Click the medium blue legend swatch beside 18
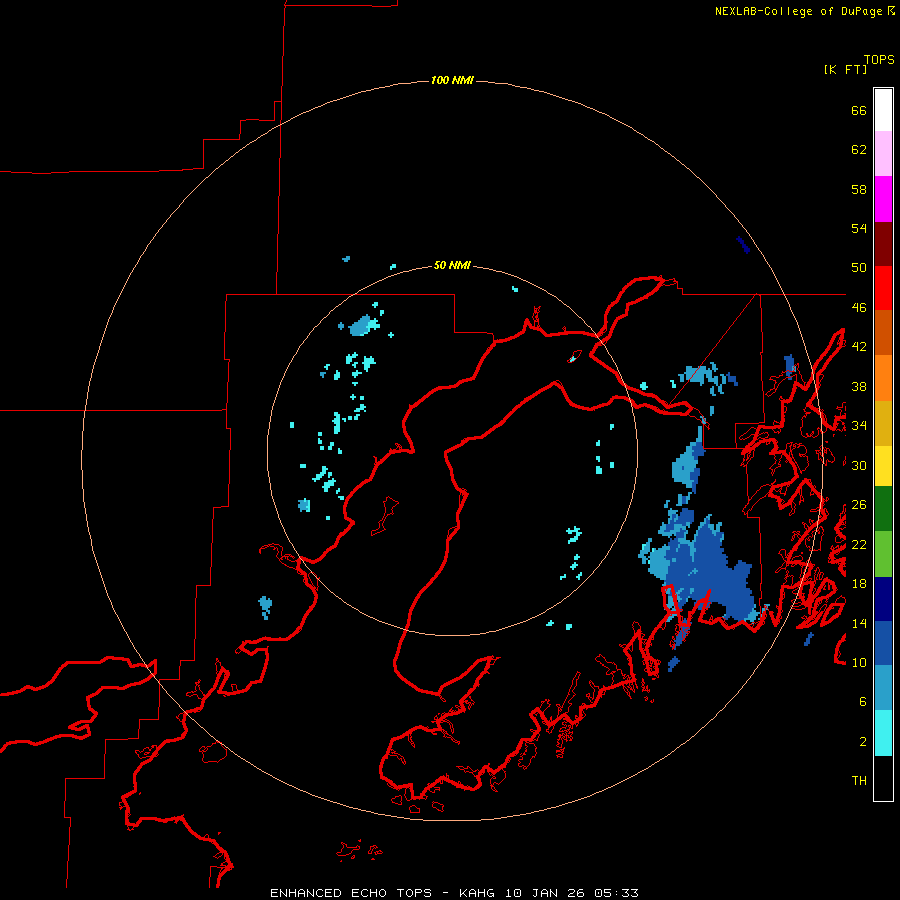This screenshot has height=900, width=900. tap(883, 643)
